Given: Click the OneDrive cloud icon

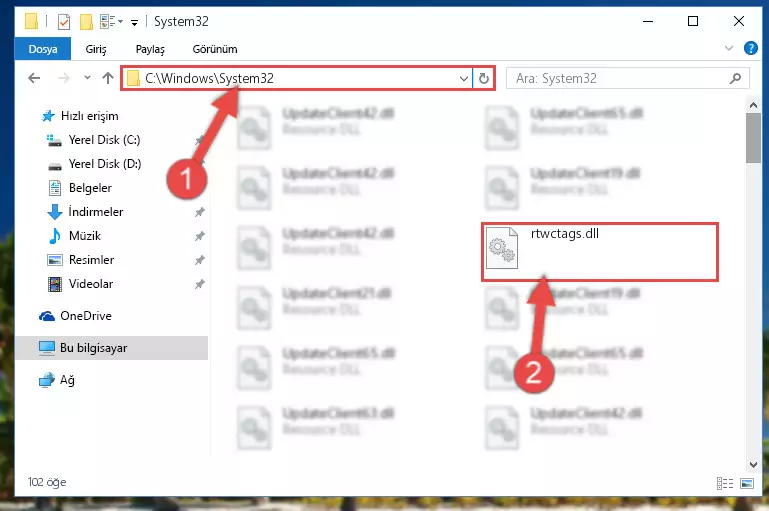Looking at the screenshot, I should [x=47, y=316].
